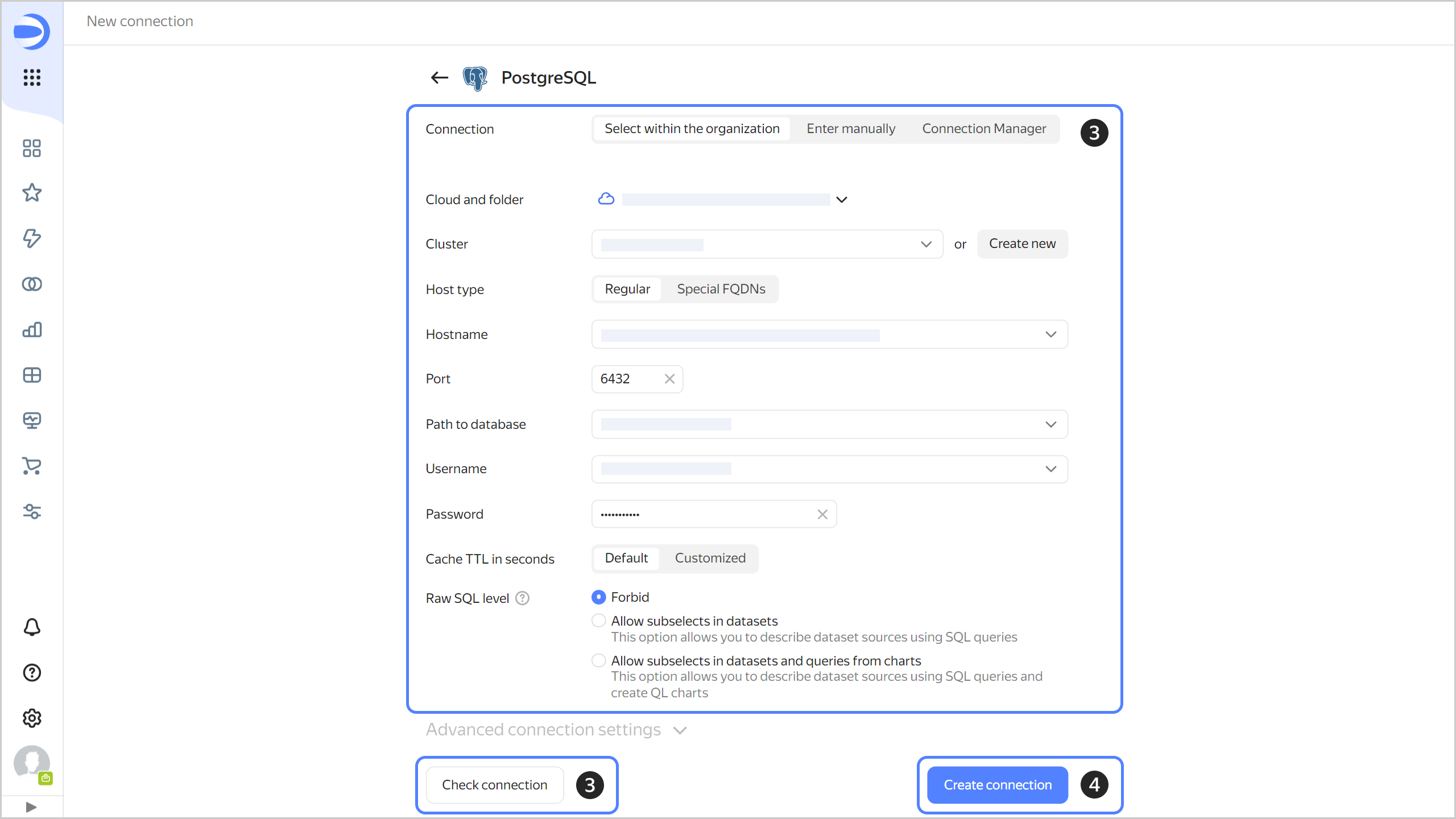1456x819 pixels.
Task: Click the Create connection button
Action: pyautogui.click(x=998, y=785)
